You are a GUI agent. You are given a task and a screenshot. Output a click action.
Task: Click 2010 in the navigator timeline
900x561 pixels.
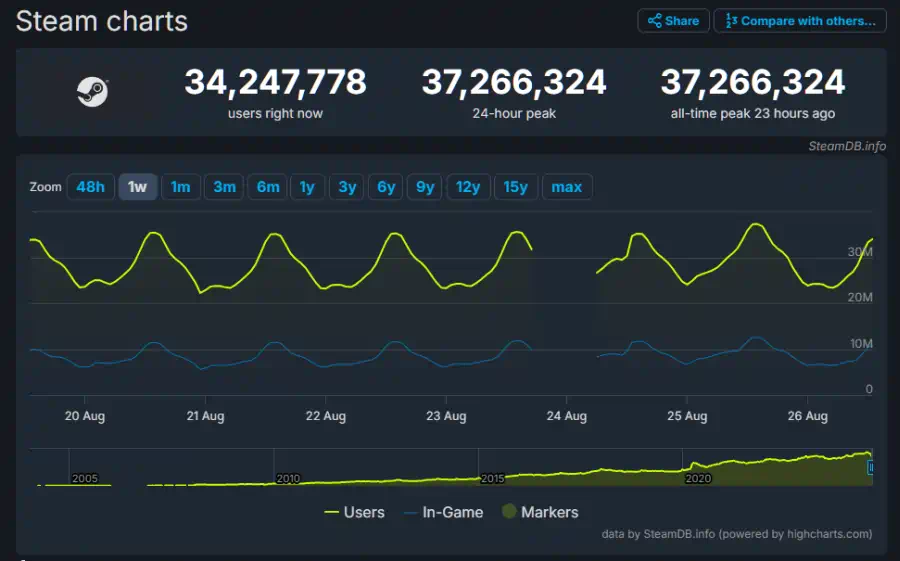[288, 478]
